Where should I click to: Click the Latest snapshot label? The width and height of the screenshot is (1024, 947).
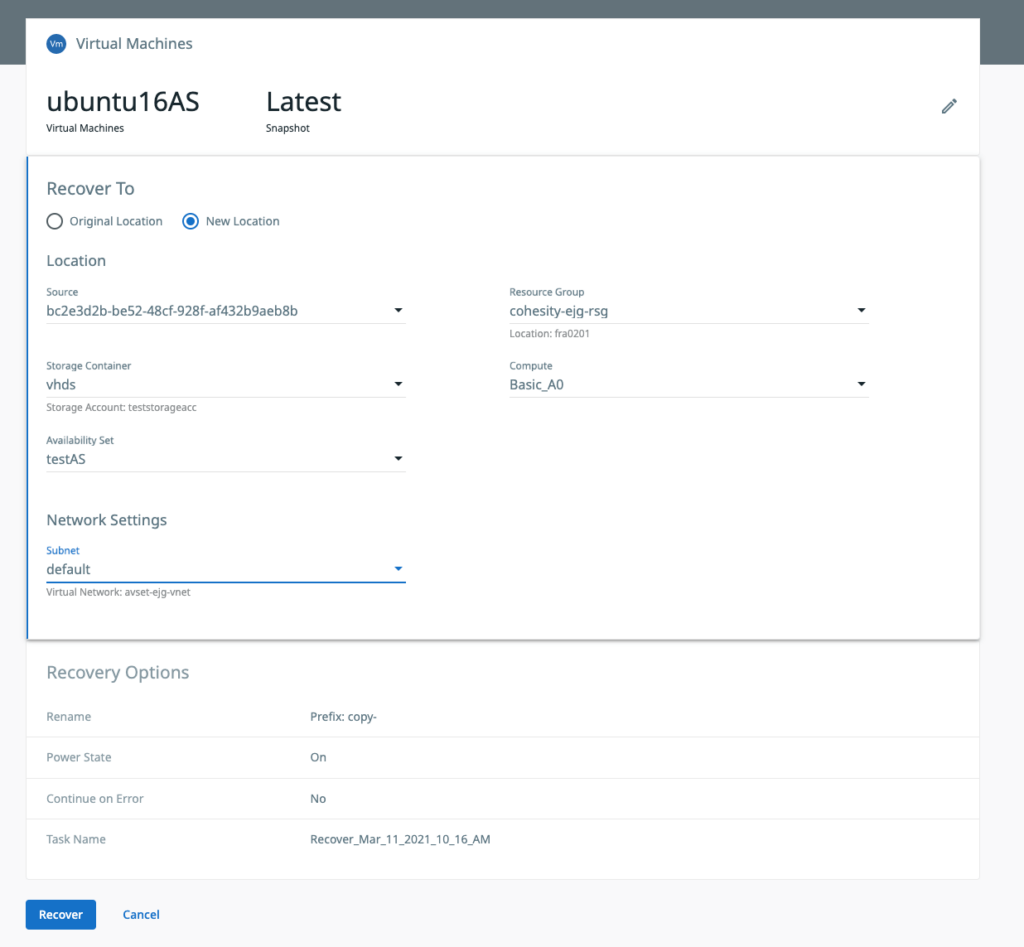(x=304, y=102)
